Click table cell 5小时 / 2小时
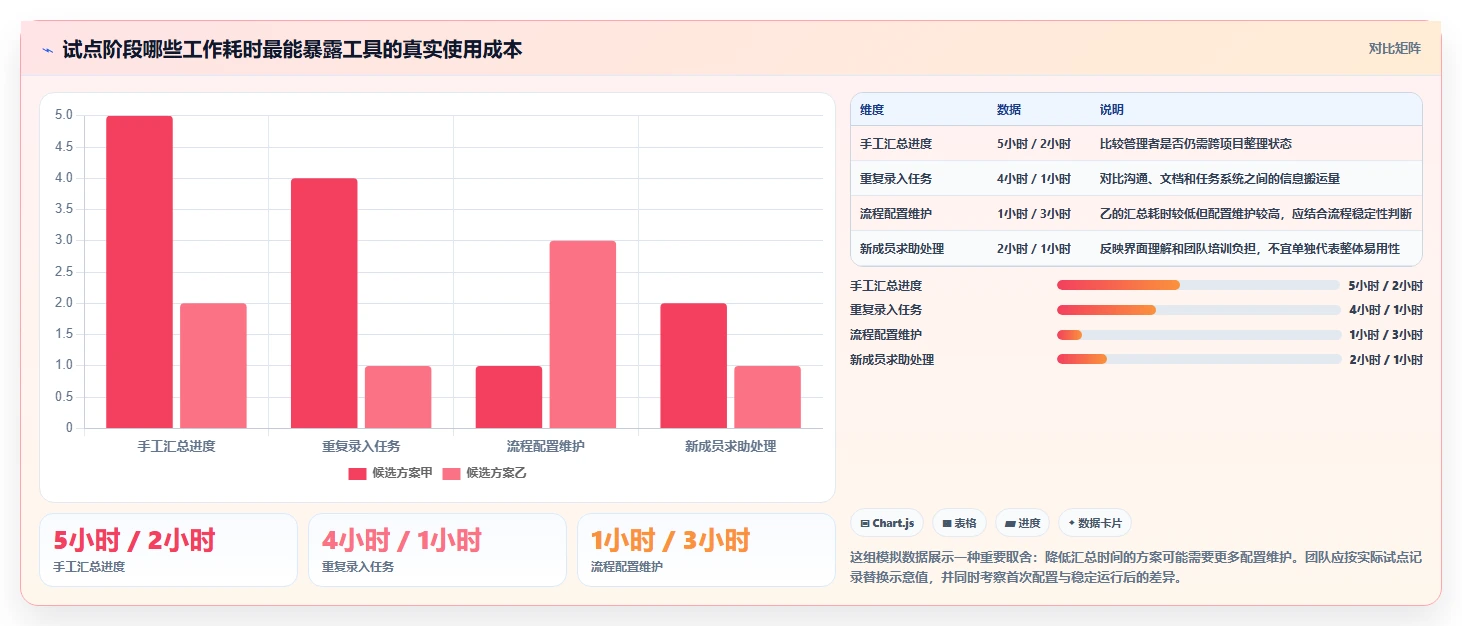Image resolution: width=1462 pixels, height=626 pixels. 1034,144
